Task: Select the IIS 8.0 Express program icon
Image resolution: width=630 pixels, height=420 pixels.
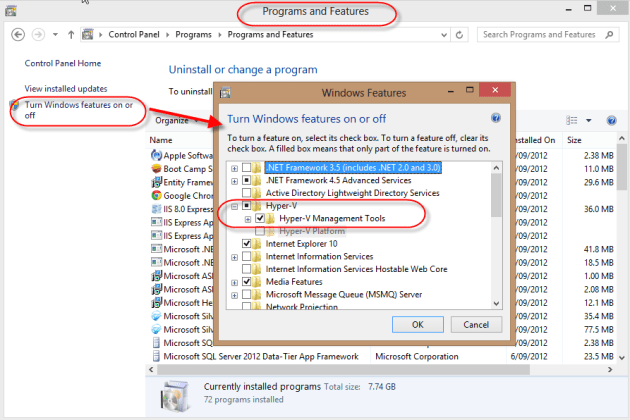Action: 156,209
